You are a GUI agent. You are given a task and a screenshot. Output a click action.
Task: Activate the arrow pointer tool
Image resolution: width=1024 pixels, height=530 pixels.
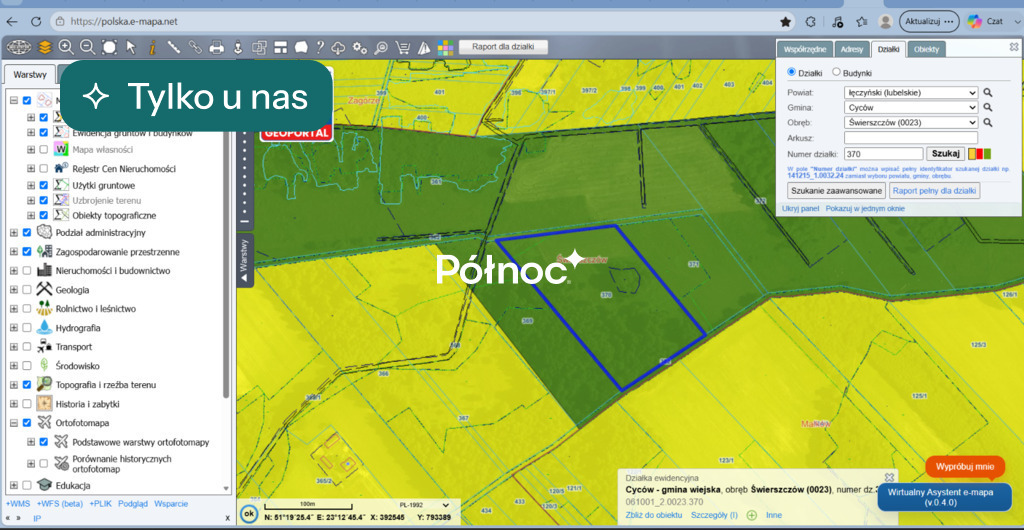(131, 47)
